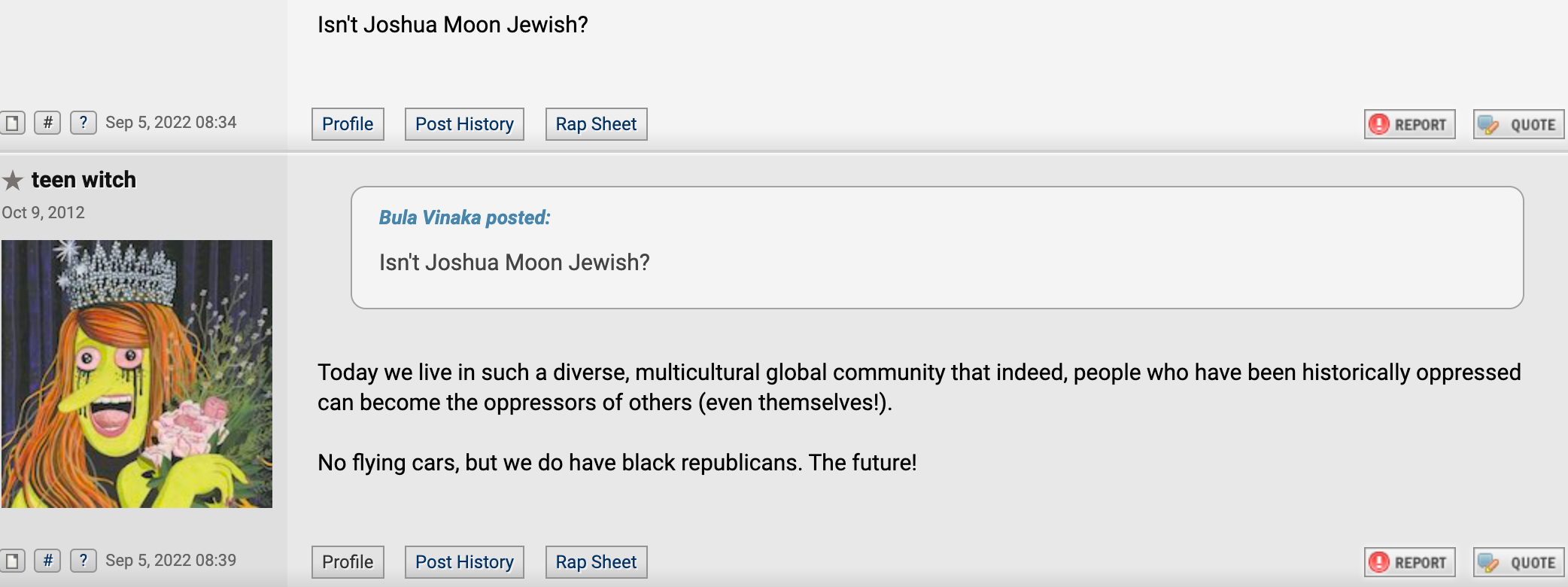This screenshot has width=1568, height=587.
Task: Click the ? icon on teen witch's post
Action: (84, 561)
